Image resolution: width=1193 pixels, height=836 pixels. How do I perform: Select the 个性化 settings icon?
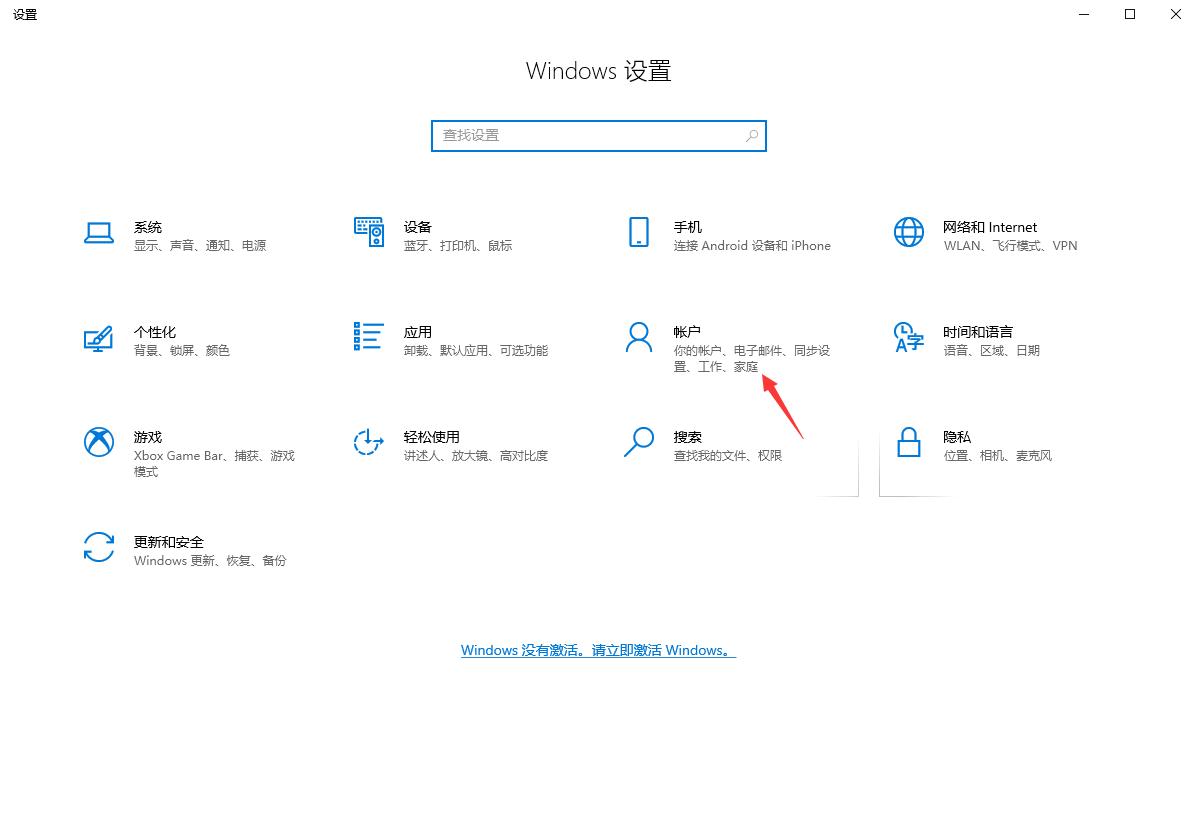pos(99,340)
